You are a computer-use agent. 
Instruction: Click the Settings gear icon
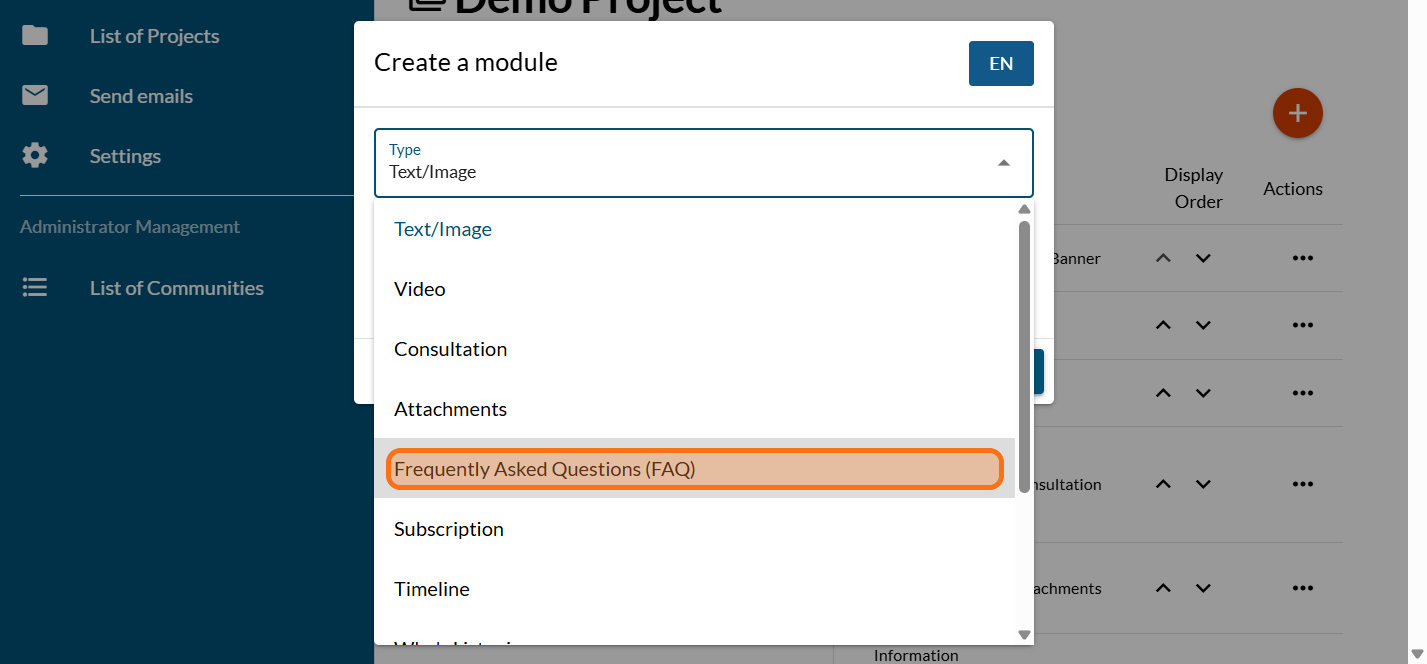pyautogui.click(x=35, y=156)
